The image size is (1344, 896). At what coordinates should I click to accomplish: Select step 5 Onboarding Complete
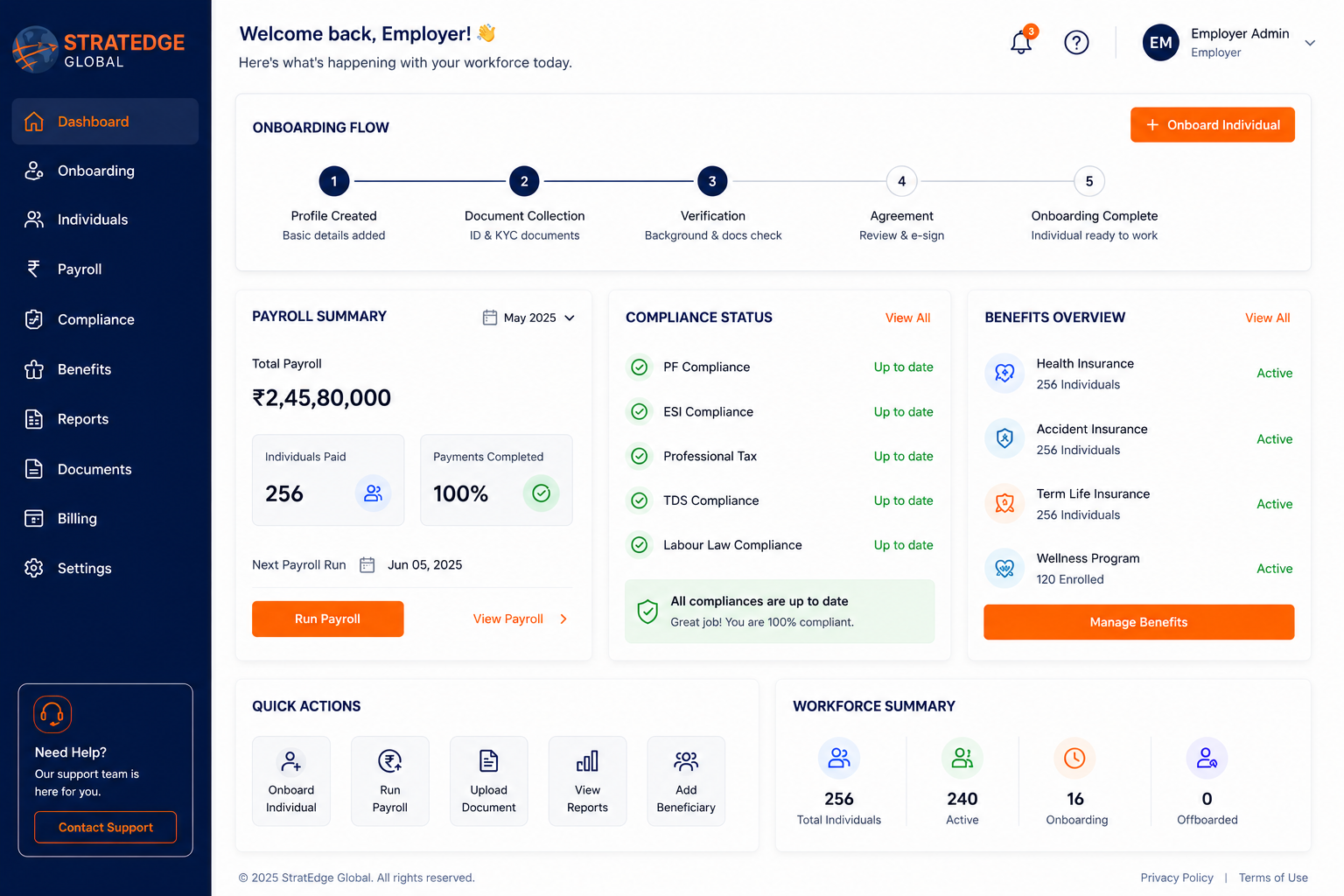(x=1089, y=181)
